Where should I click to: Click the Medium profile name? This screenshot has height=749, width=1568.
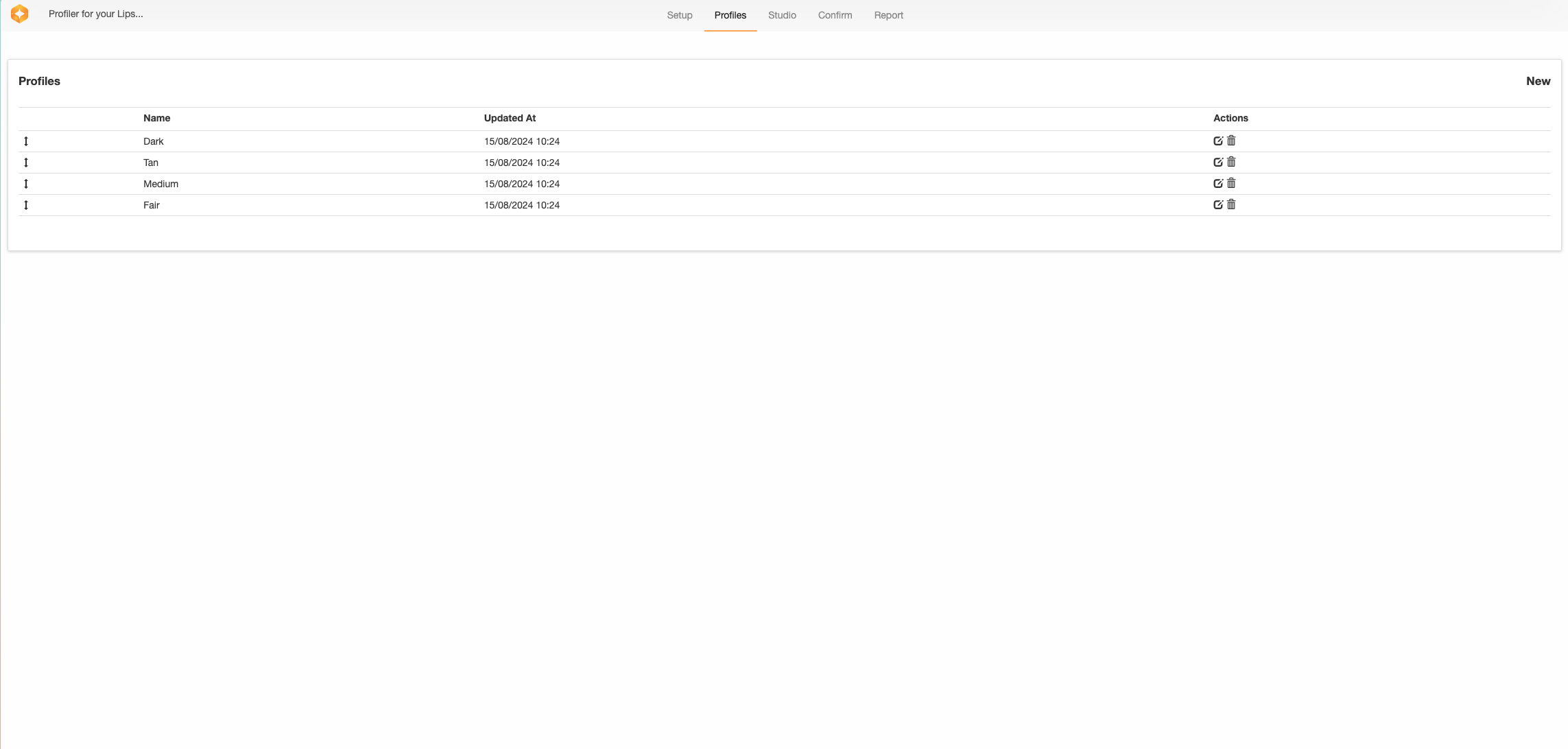point(161,184)
